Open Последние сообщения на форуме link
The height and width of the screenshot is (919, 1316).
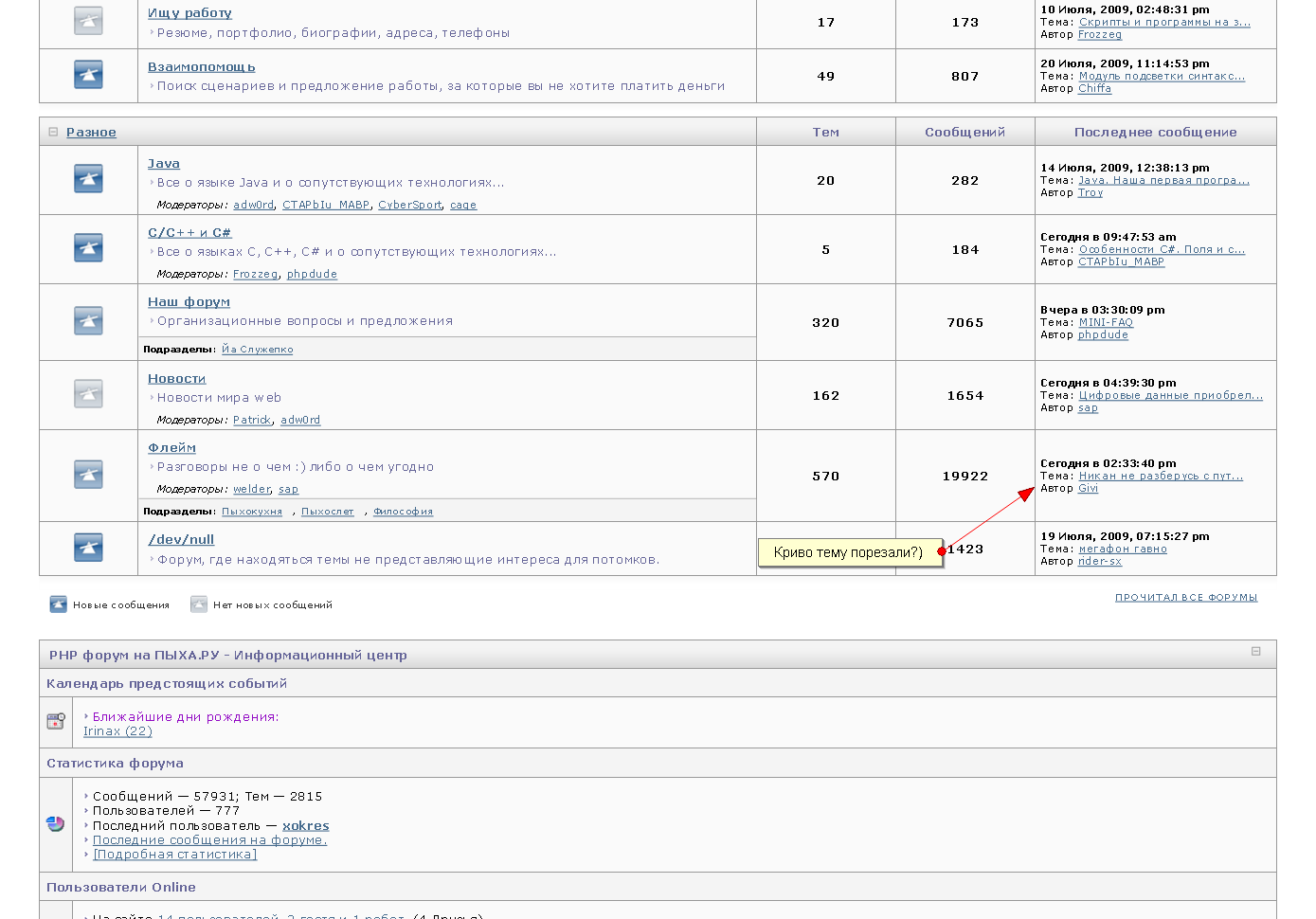coord(209,840)
